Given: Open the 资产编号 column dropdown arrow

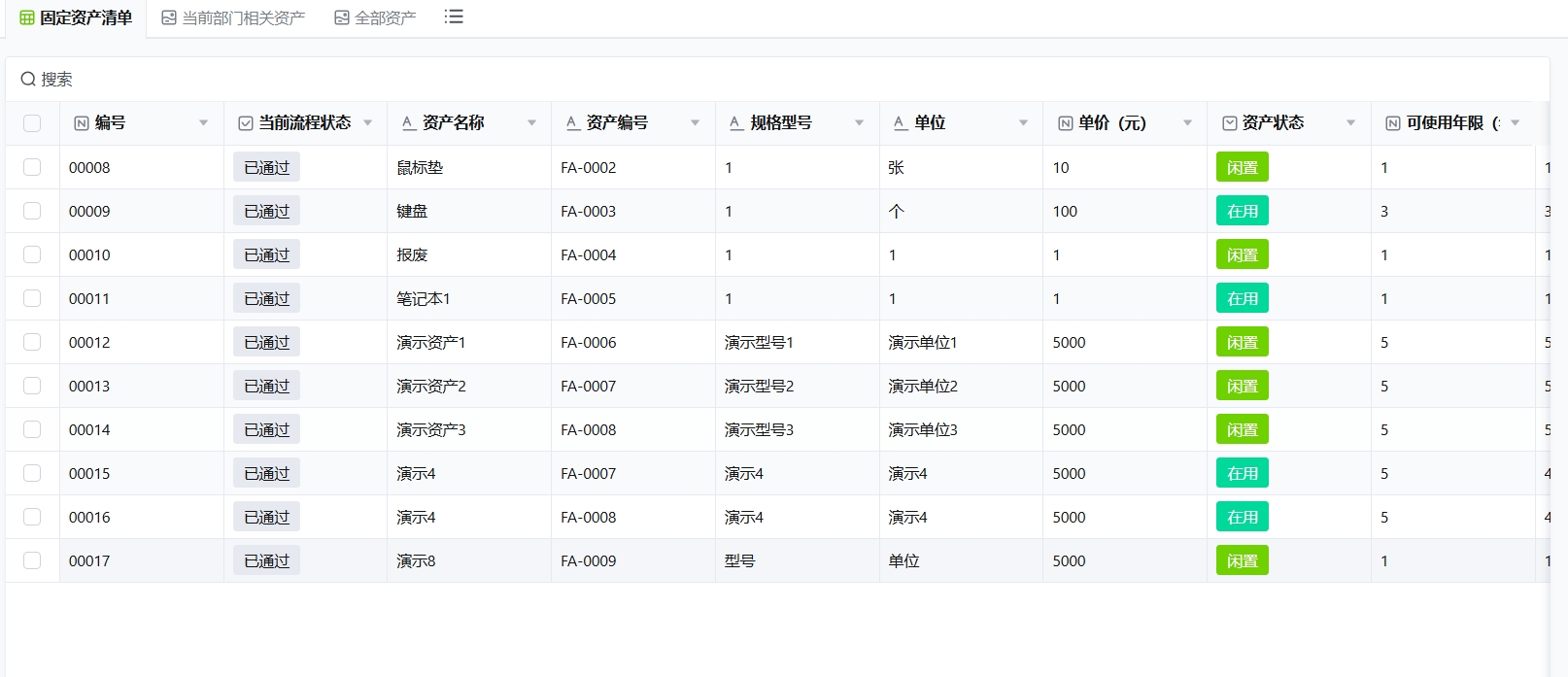Looking at the screenshot, I should (x=695, y=123).
